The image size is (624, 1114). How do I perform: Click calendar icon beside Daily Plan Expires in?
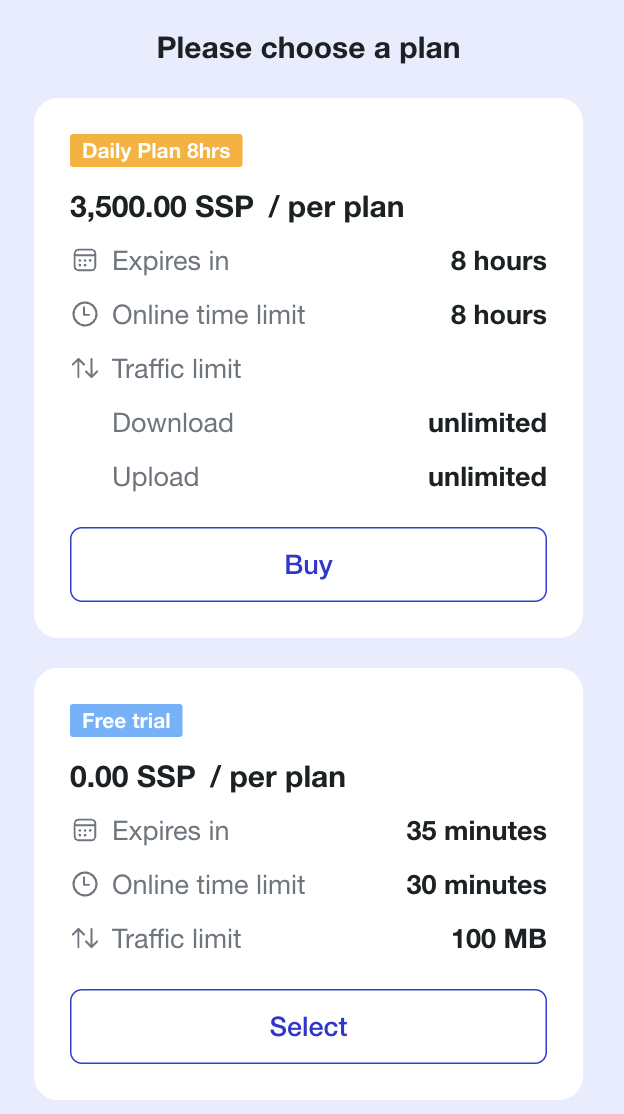[85, 261]
